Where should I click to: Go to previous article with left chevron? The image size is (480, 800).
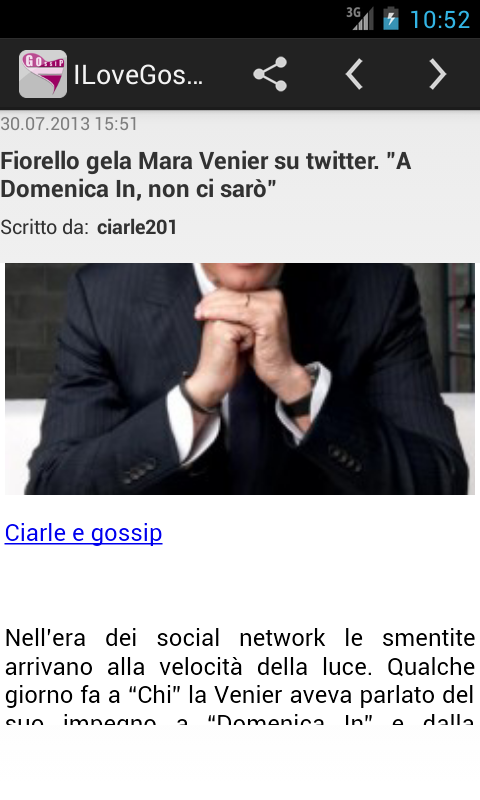354,74
